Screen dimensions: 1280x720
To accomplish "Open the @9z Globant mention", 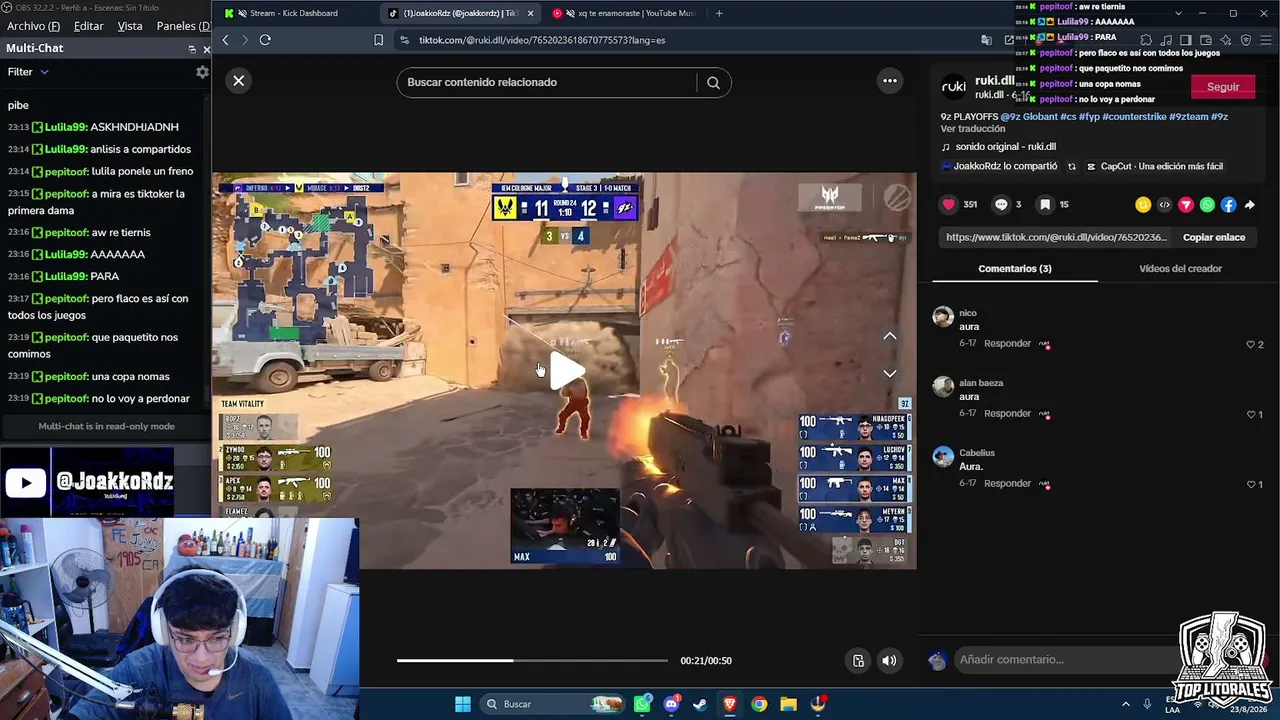I will [1029, 117].
